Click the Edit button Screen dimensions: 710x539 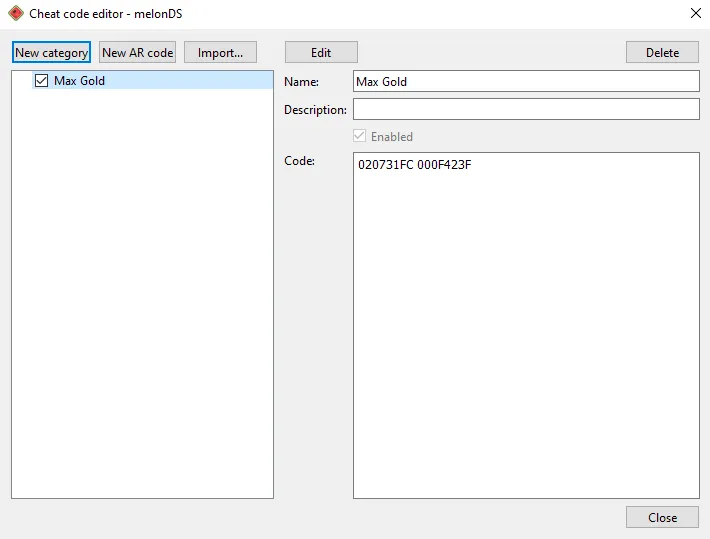[321, 53]
